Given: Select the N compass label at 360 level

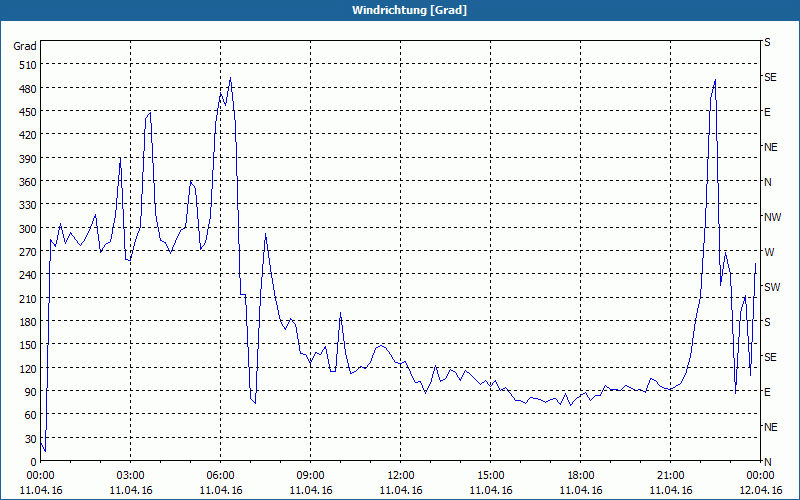Looking at the screenshot, I should [x=767, y=182].
